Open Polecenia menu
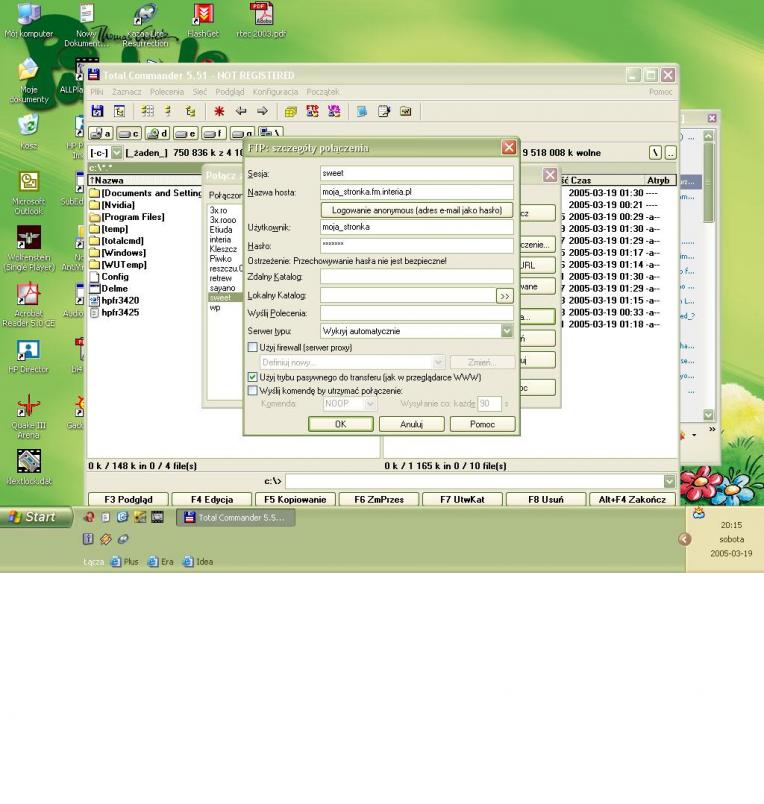 (x=167, y=92)
